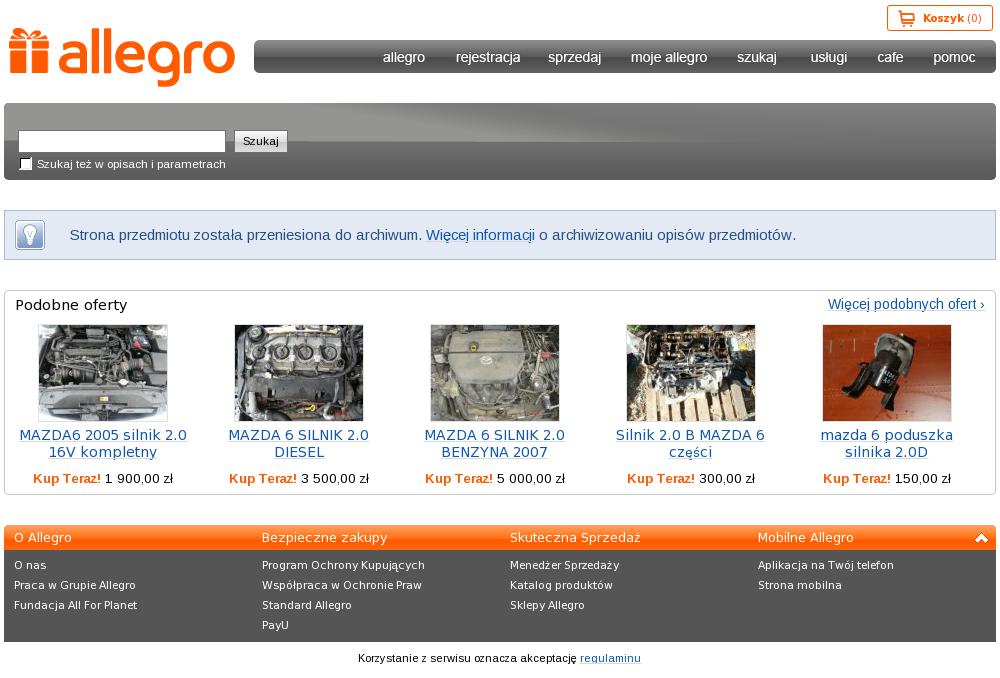Open mazda 6 poduszka silnika photo
This screenshot has width=1000, height=678.
click(x=886, y=372)
